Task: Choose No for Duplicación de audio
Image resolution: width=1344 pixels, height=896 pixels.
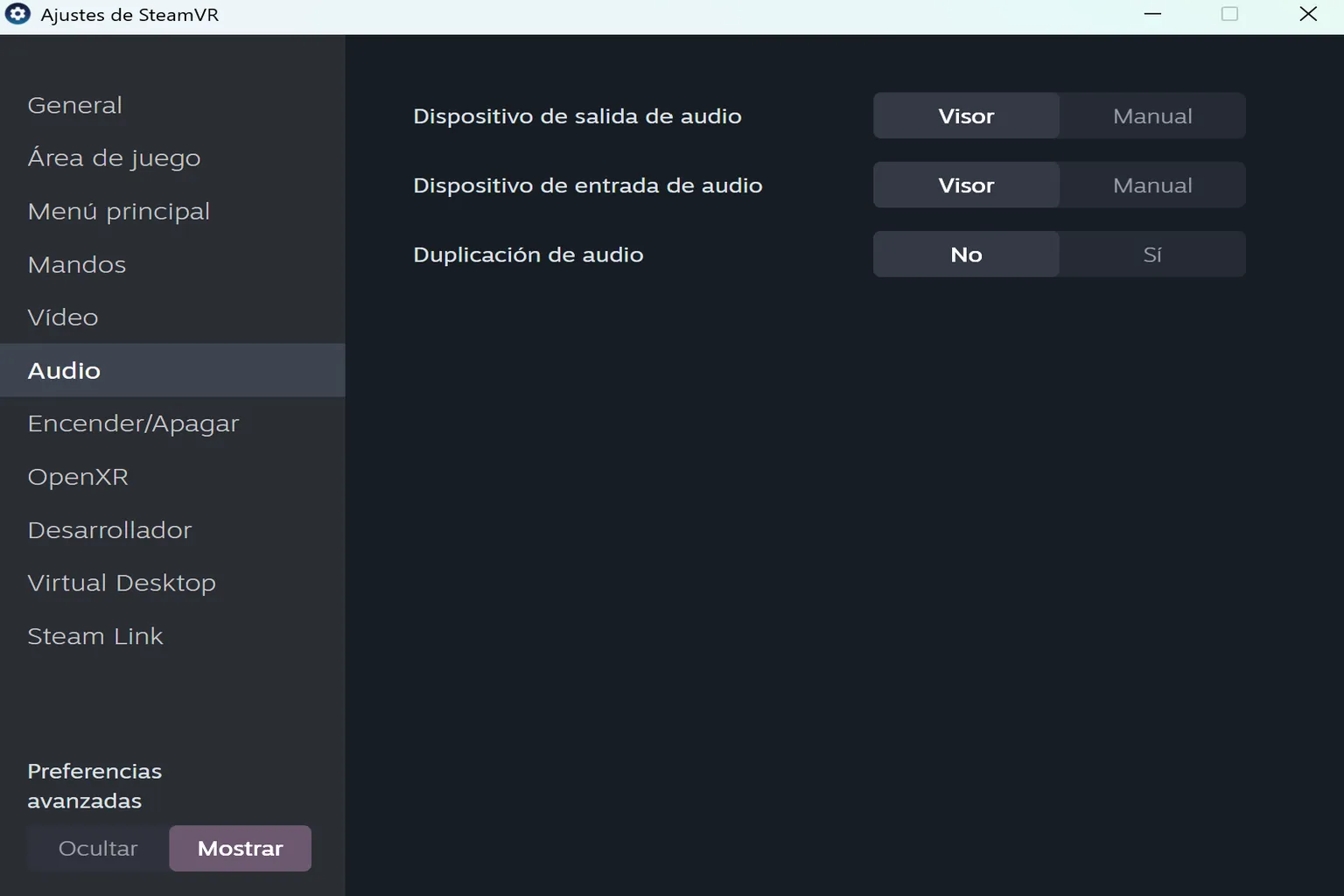Action: tap(966, 254)
